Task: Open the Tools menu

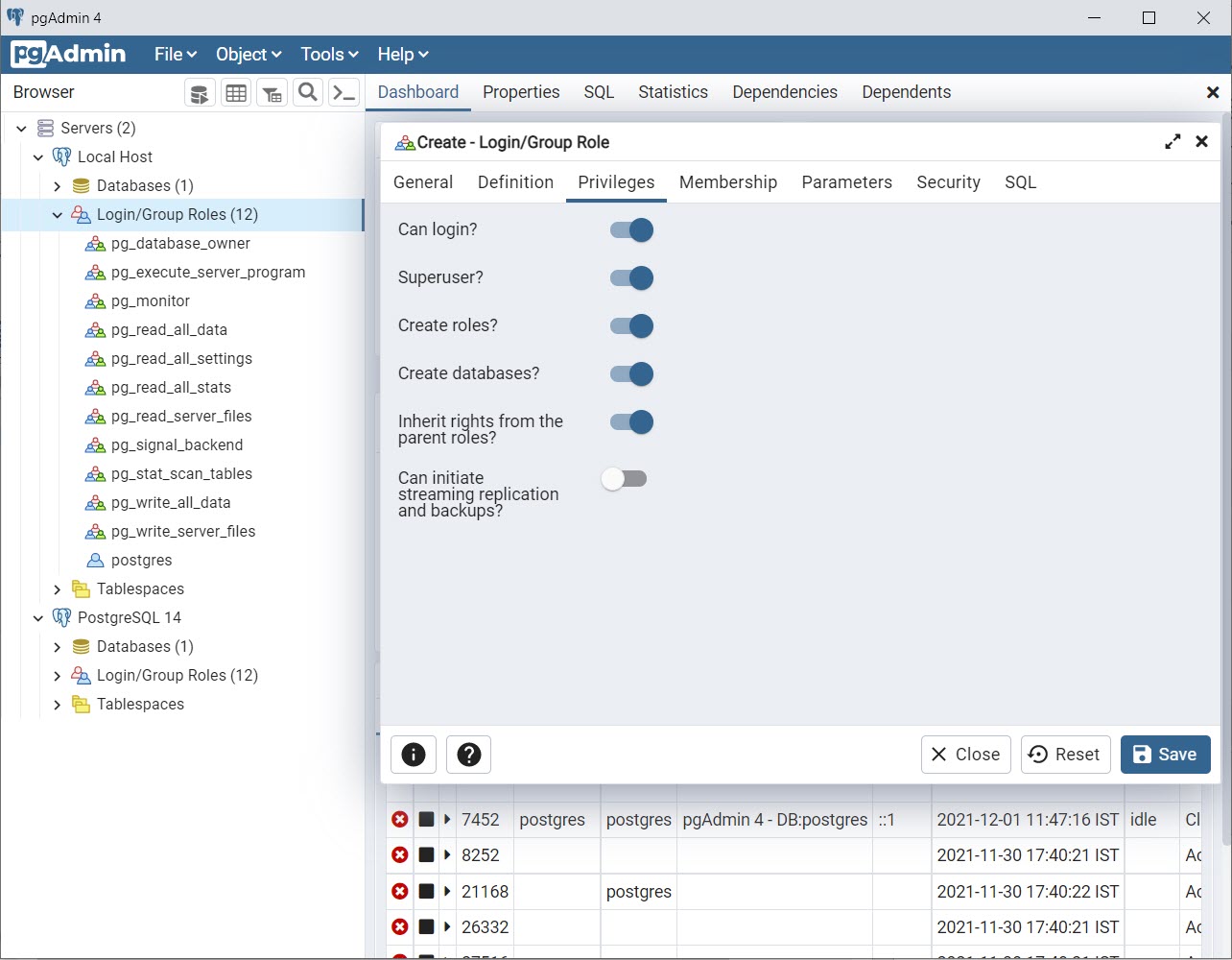Action: 329,55
